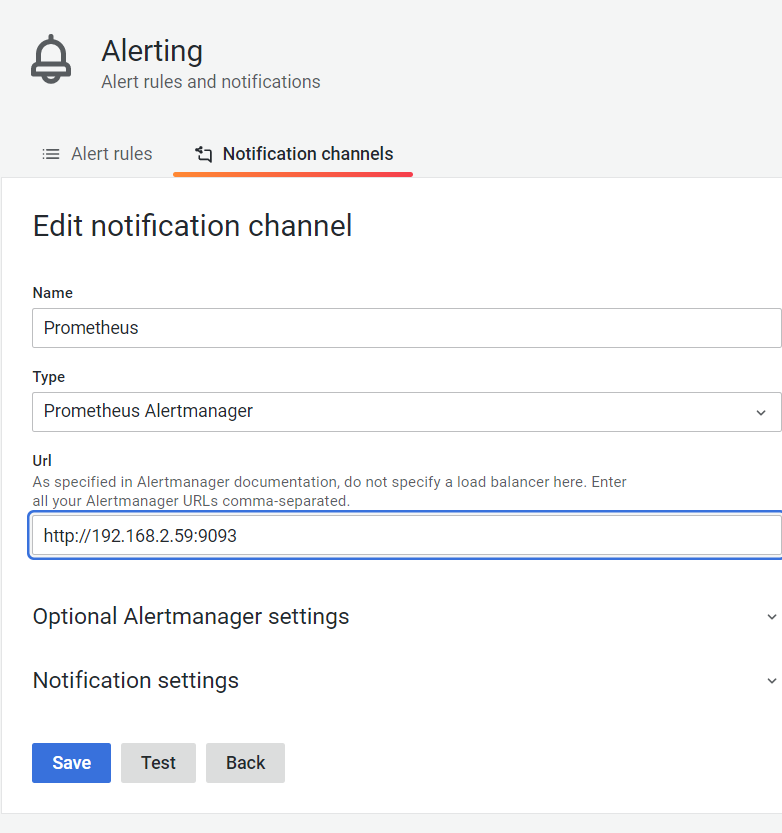Edit the Name field containing Prometheus
The image size is (782, 833).
click(x=406, y=328)
